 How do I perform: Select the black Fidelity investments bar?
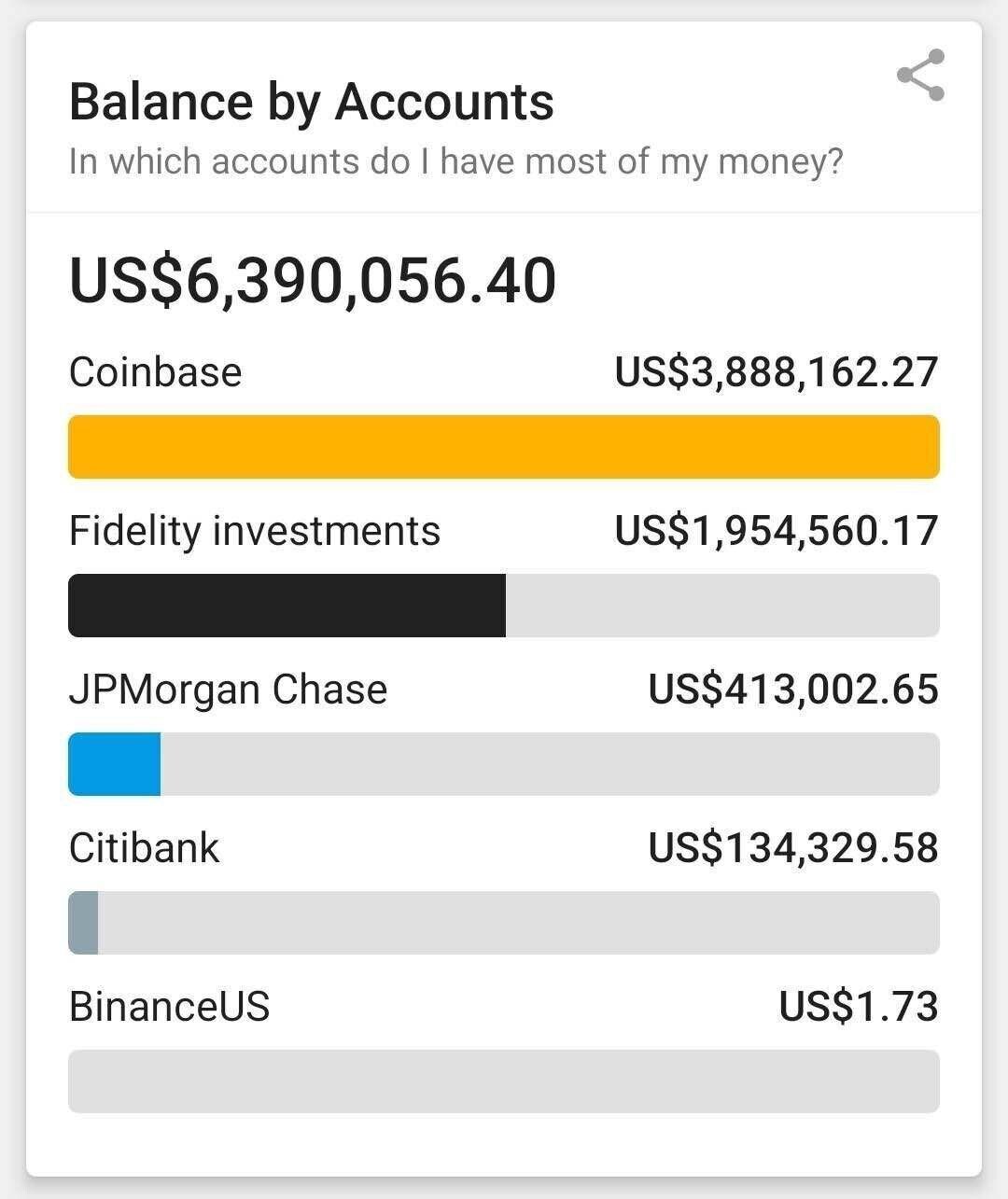287,606
